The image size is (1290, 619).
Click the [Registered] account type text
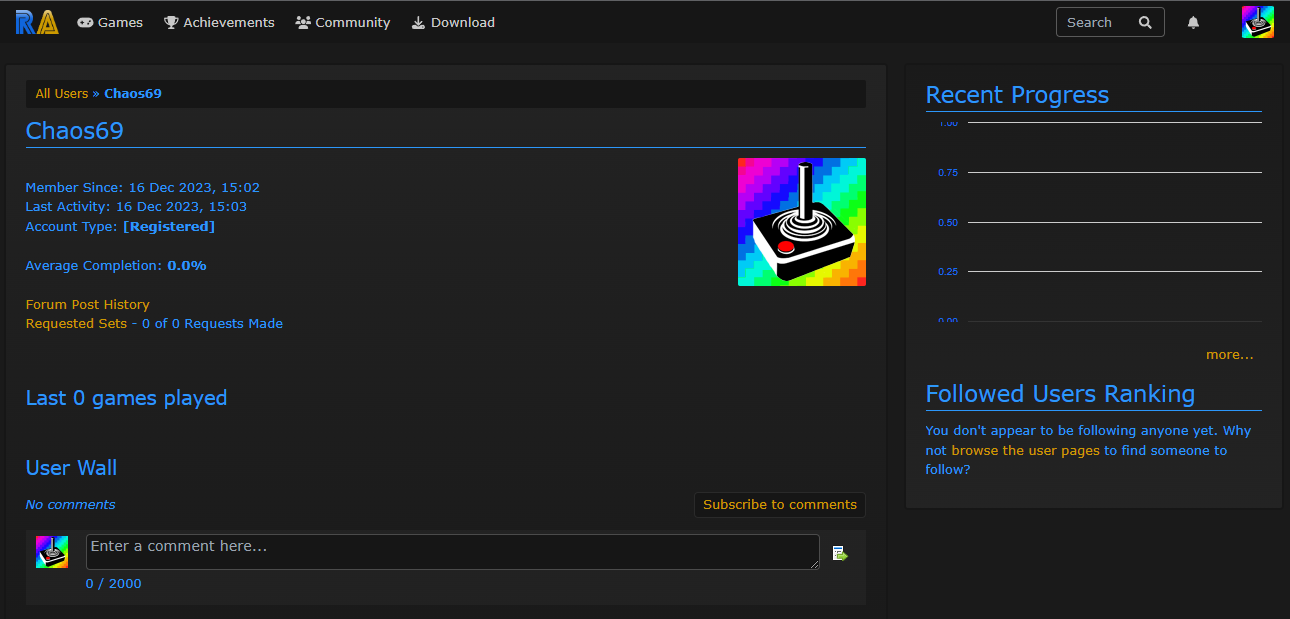tap(169, 226)
